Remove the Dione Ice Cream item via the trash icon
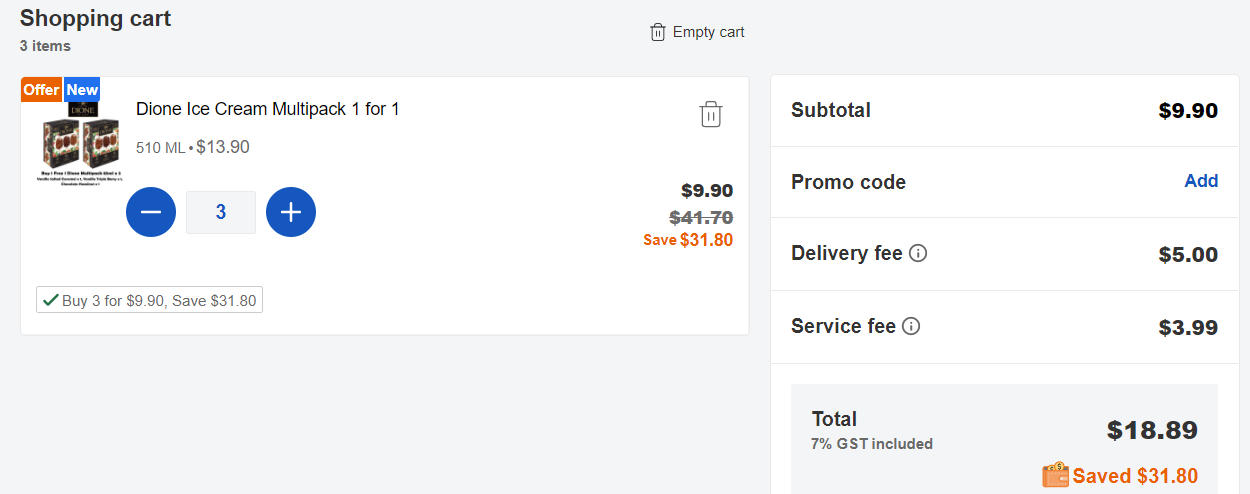 pyautogui.click(x=710, y=114)
